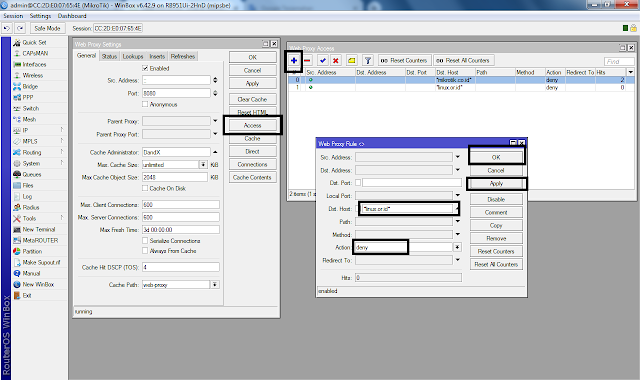Click the funnel filter icon
Viewport: 640px width, 380px height.
click(x=368, y=60)
